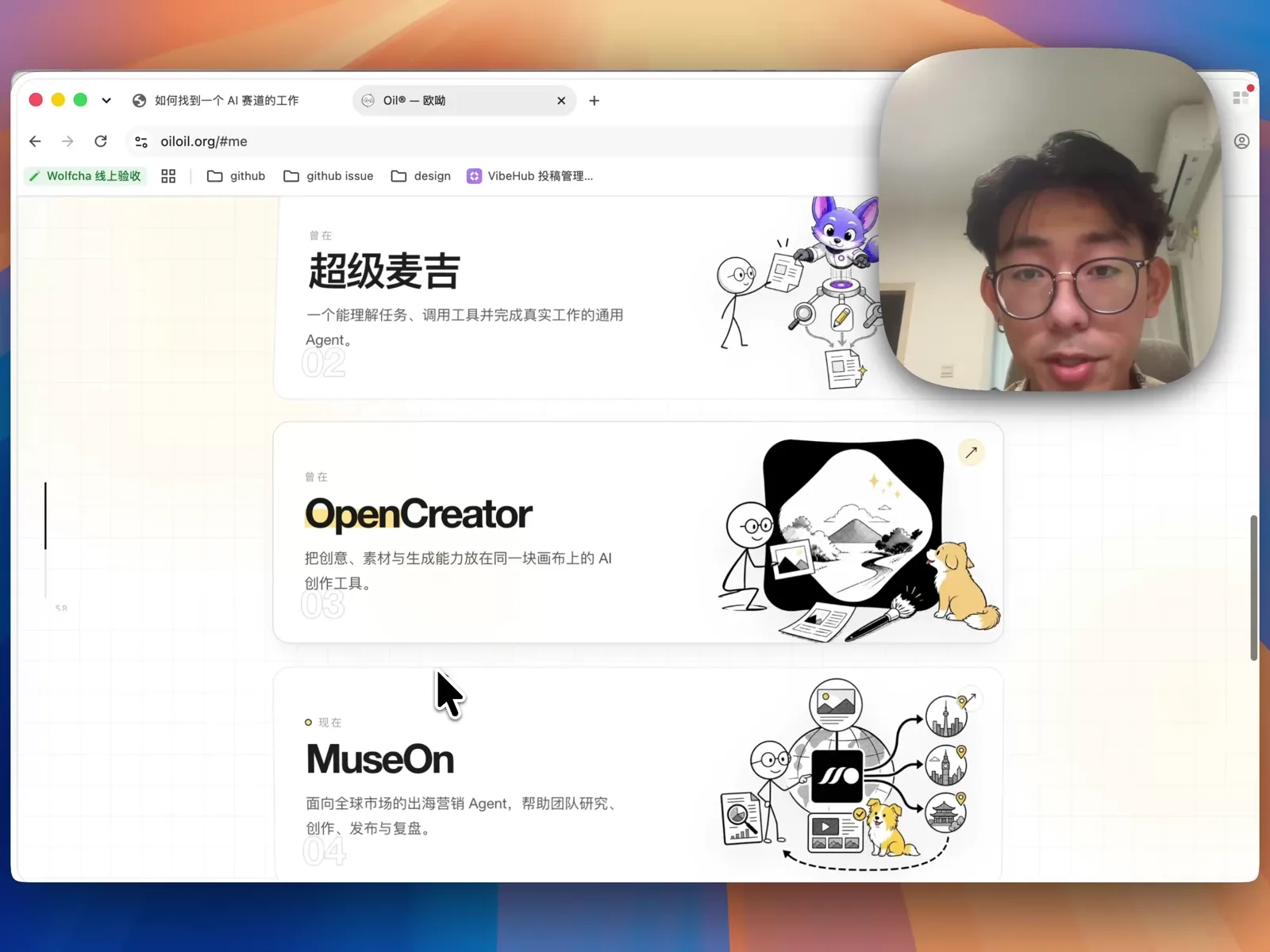The height and width of the screenshot is (952, 1270).
Task: Click the webcam overlay video bubble
Action: click(1050, 219)
